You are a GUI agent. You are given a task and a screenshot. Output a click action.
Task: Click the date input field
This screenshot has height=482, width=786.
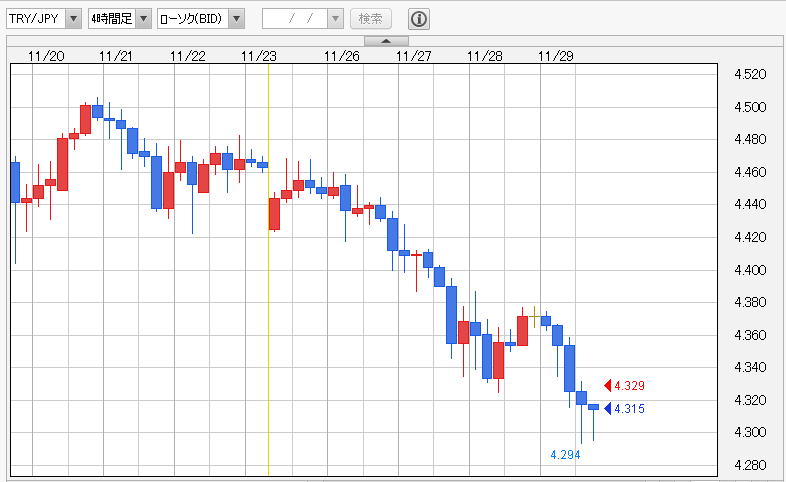pyautogui.click(x=295, y=19)
